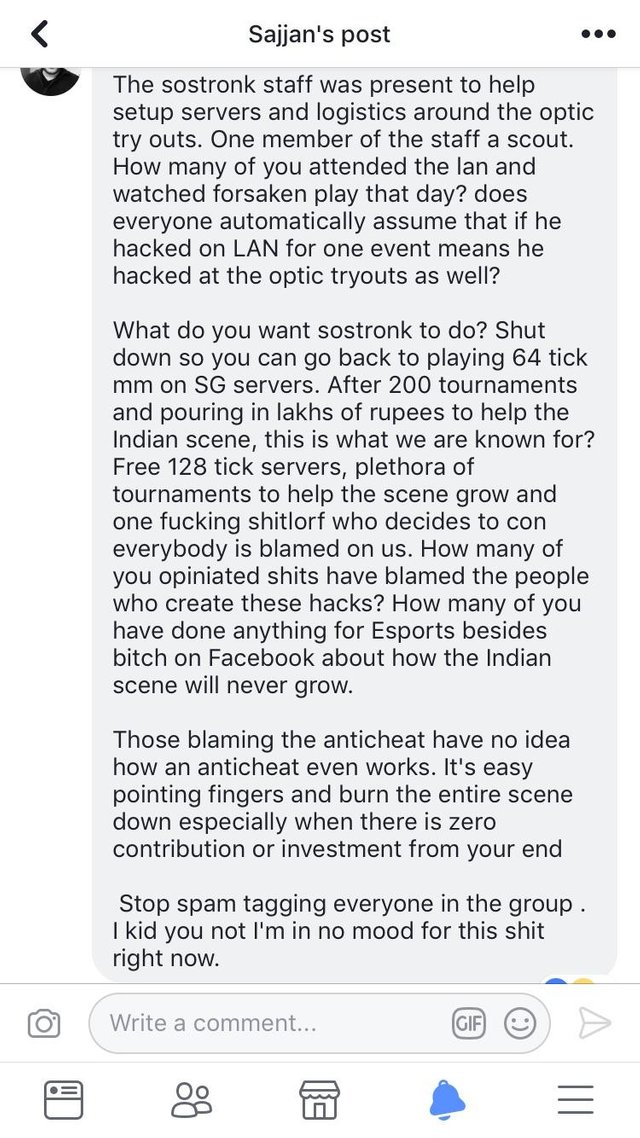Open the commenter's profile picture

click(x=50, y=80)
